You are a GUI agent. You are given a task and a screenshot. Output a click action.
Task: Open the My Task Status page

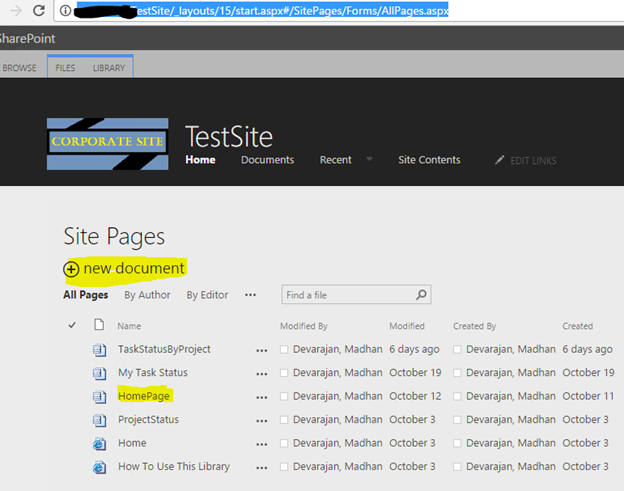[153, 372]
